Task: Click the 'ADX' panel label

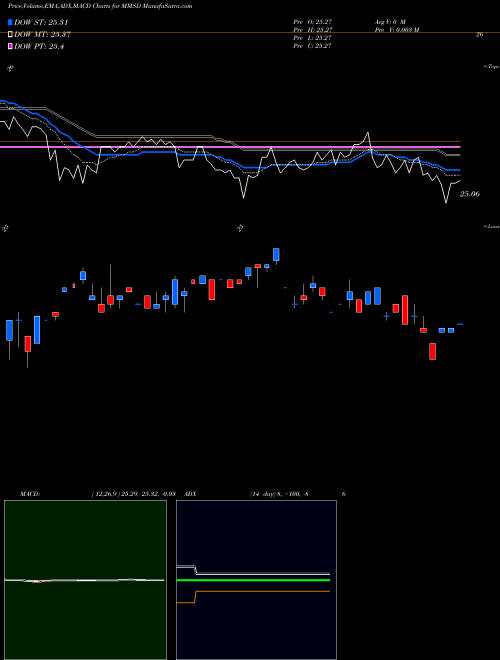Action: (x=191, y=494)
